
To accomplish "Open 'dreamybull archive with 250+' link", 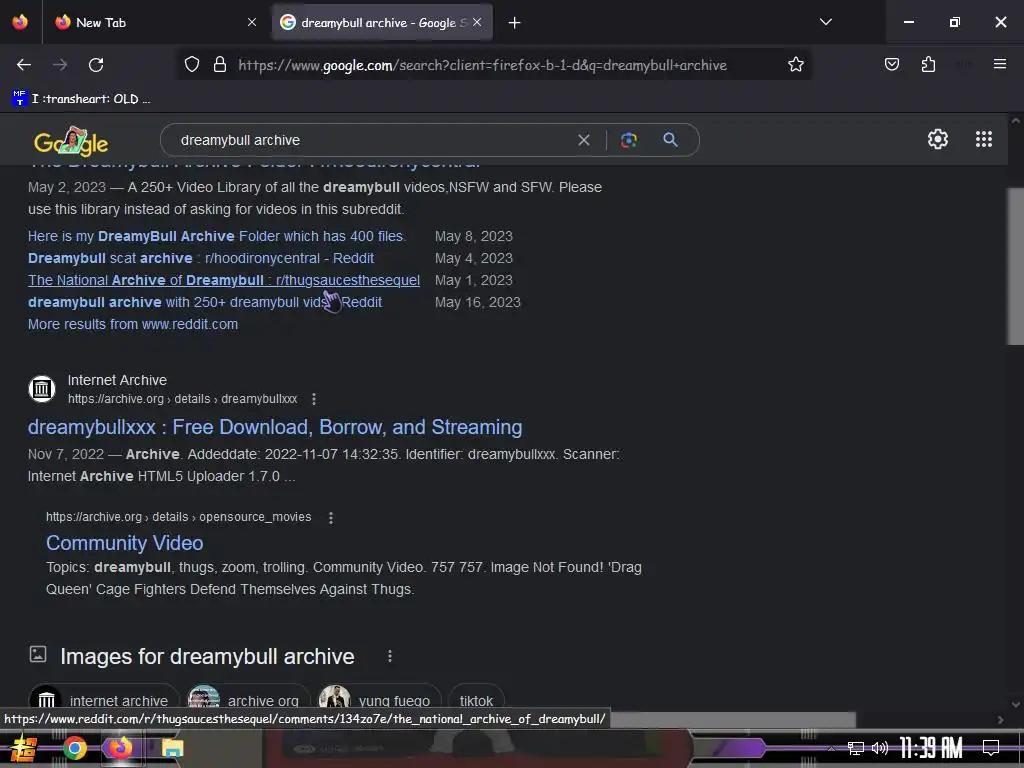I will point(204,302).
